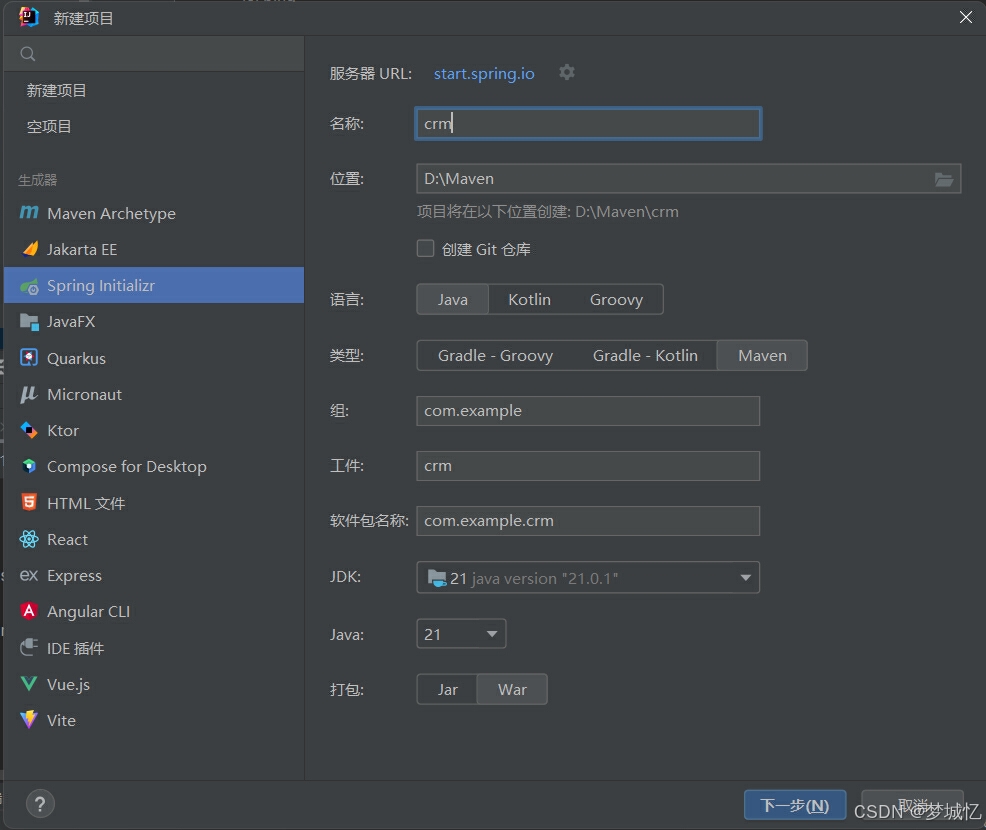The height and width of the screenshot is (830, 986).
Task: Choose Gradle - Groovy build type
Action: point(496,355)
